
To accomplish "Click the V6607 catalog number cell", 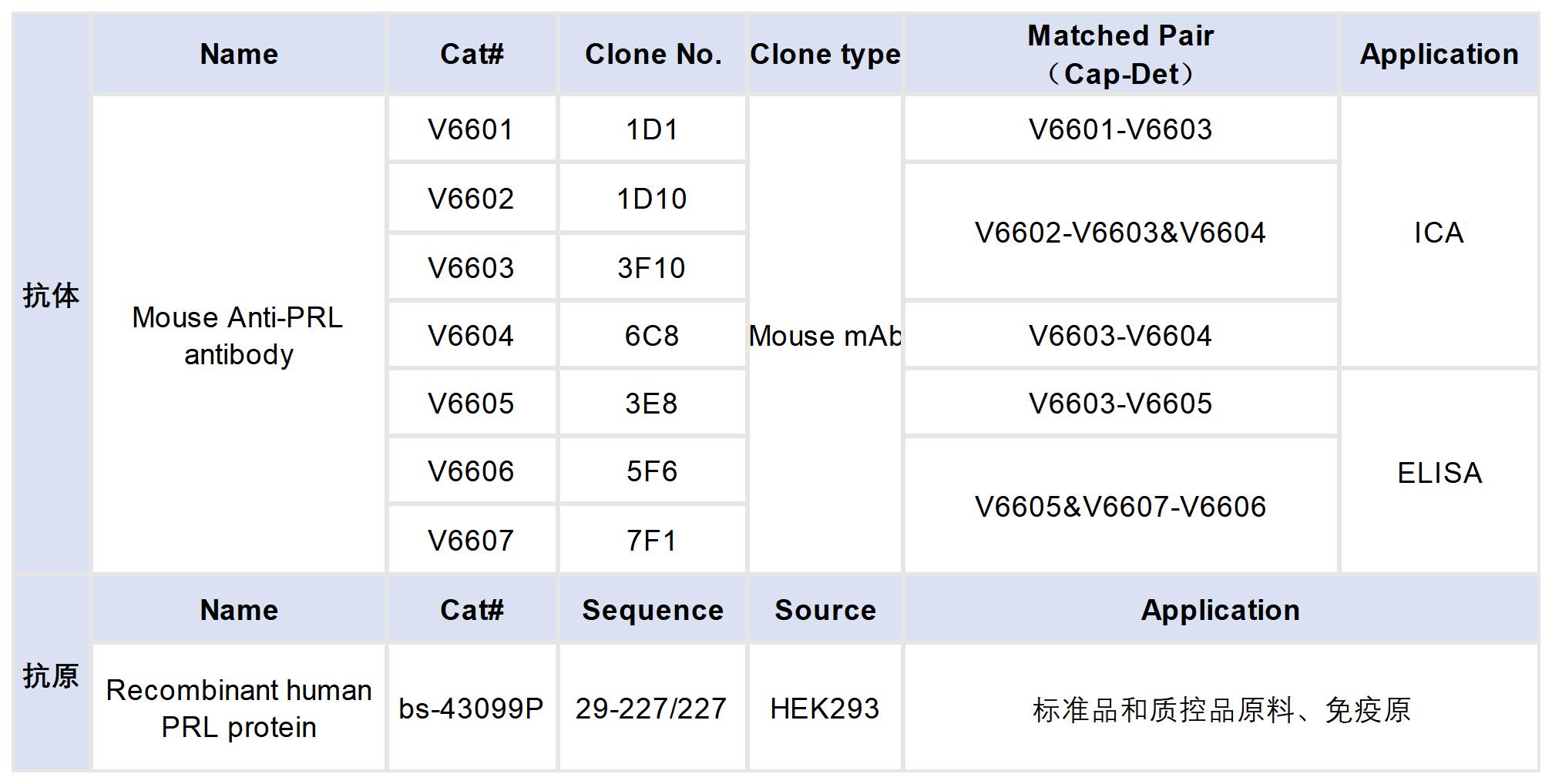I will (471, 541).
